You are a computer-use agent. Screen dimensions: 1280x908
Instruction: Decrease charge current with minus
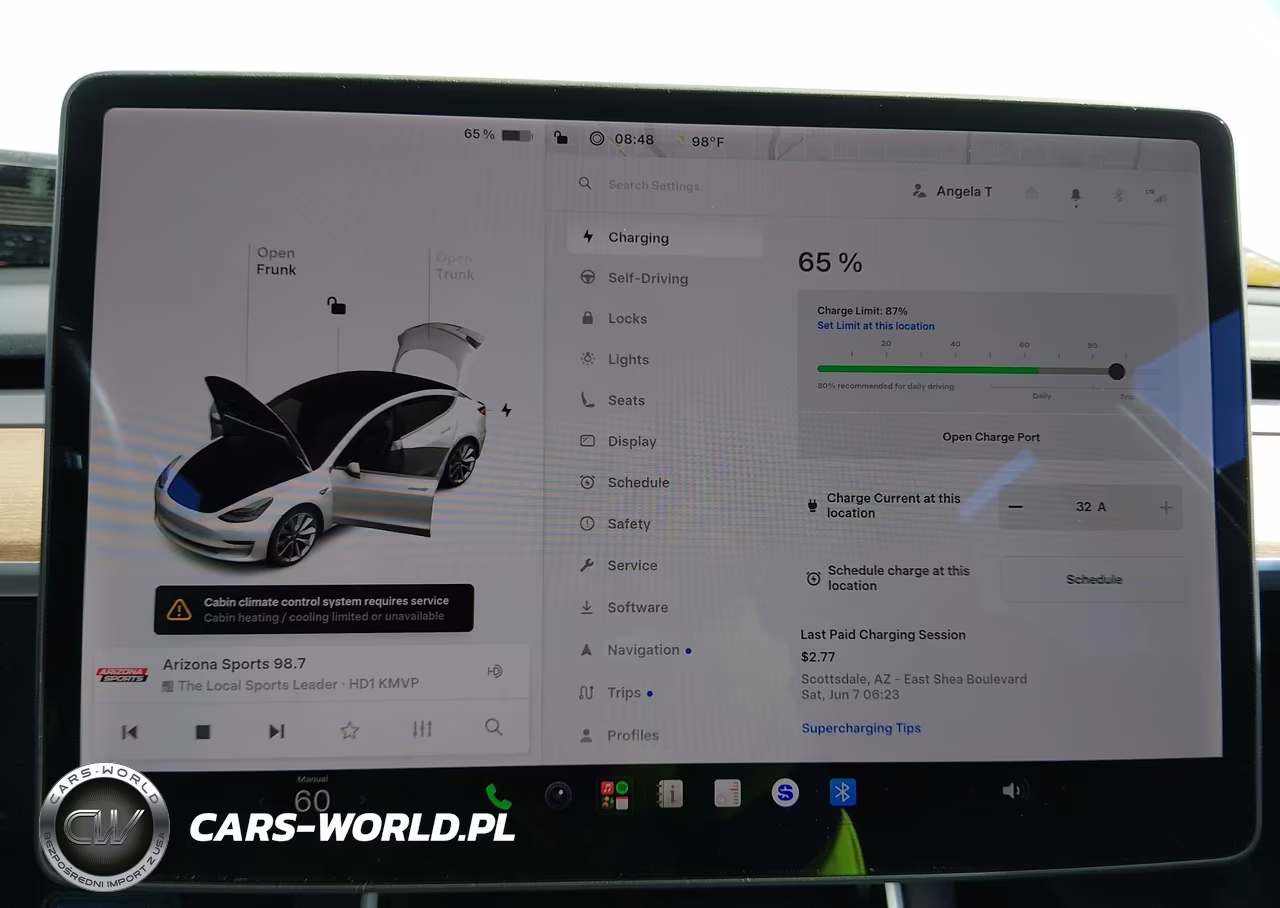coord(1016,507)
